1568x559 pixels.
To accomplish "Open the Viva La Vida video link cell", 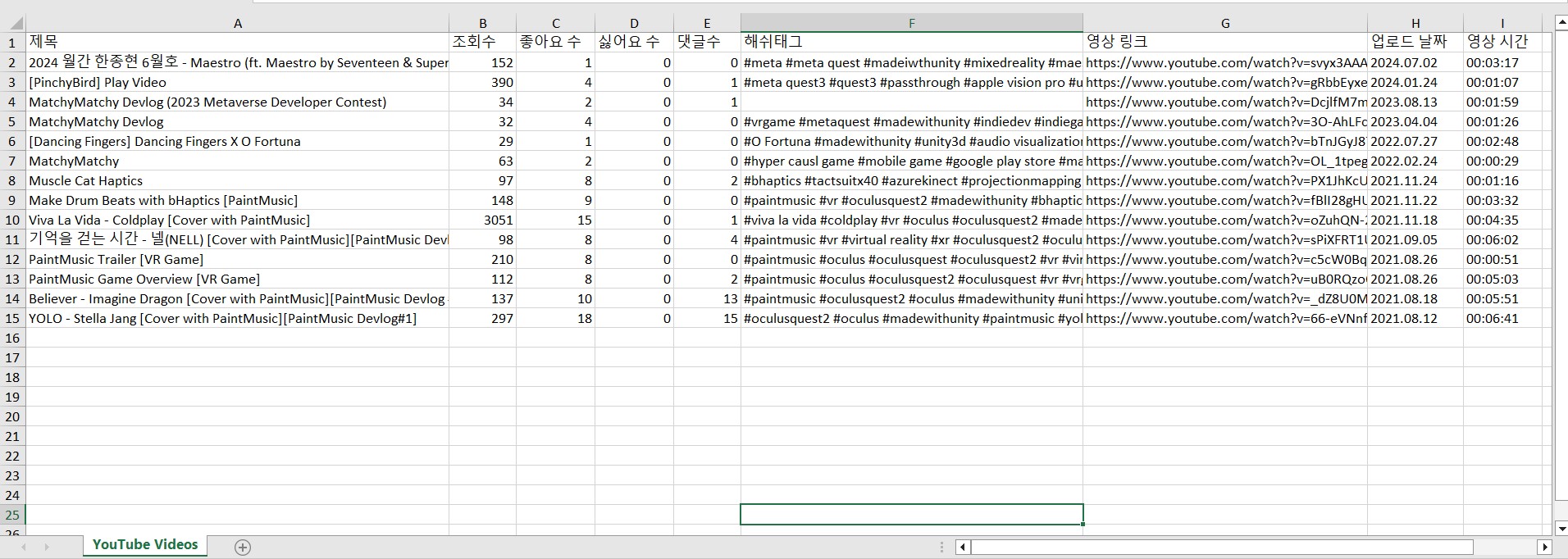I will coord(1224,220).
